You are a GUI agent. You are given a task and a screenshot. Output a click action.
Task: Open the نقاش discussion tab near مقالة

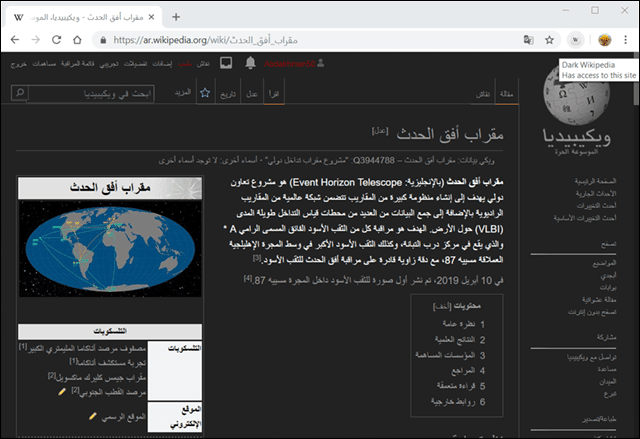pos(483,94)
